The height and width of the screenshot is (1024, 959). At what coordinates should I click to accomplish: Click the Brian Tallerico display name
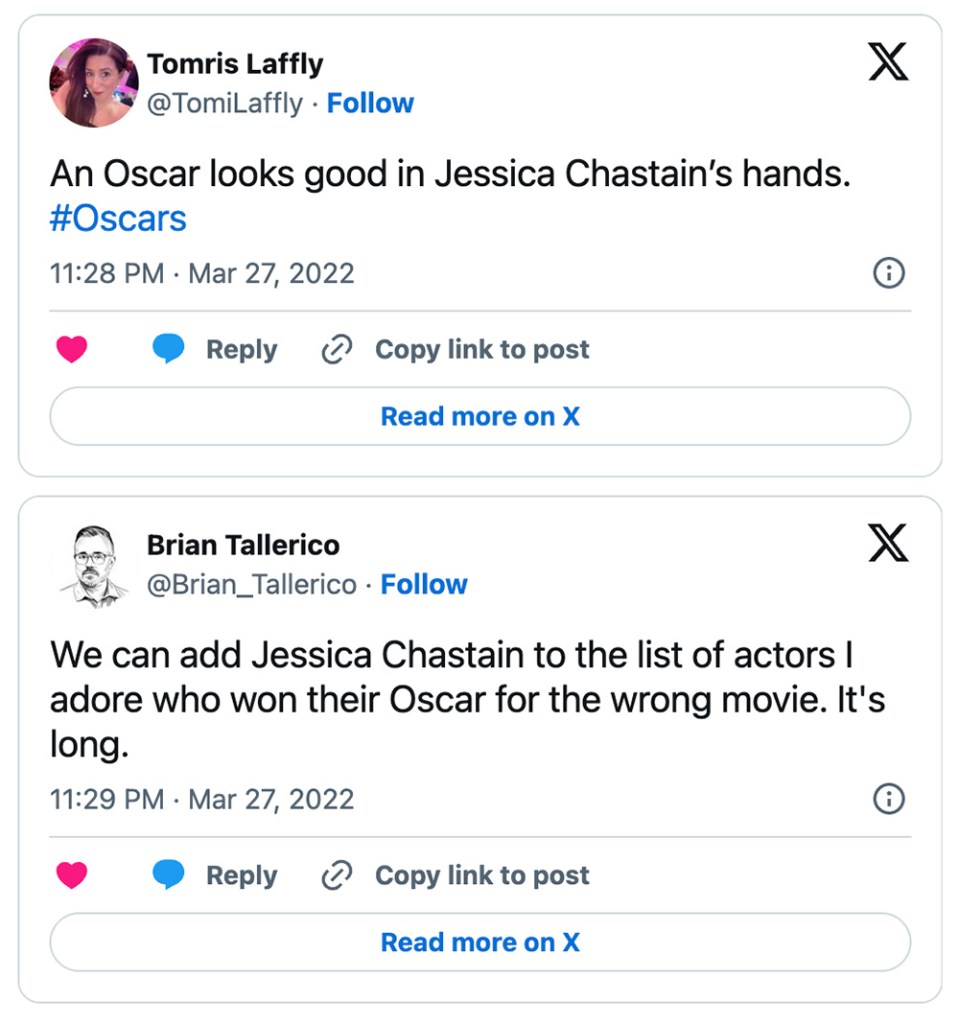243,545
